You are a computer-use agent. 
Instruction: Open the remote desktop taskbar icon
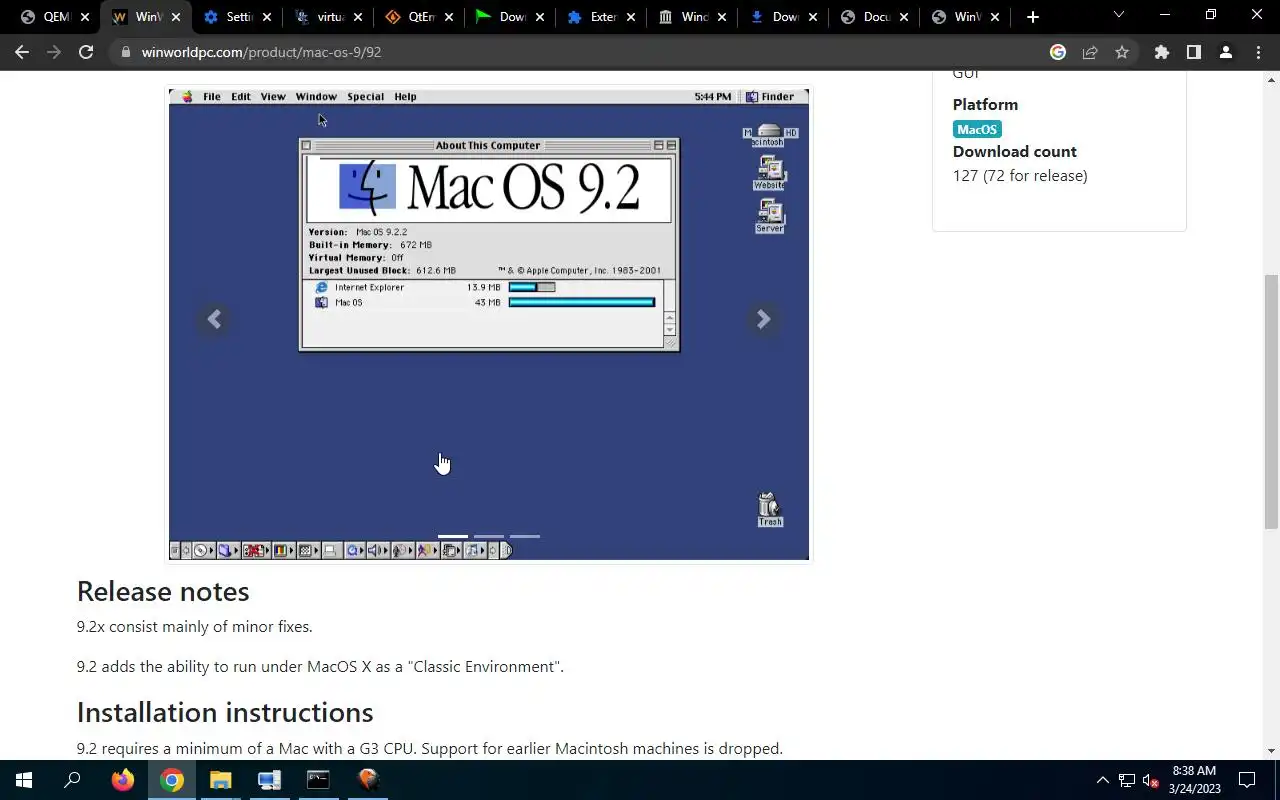269,780
